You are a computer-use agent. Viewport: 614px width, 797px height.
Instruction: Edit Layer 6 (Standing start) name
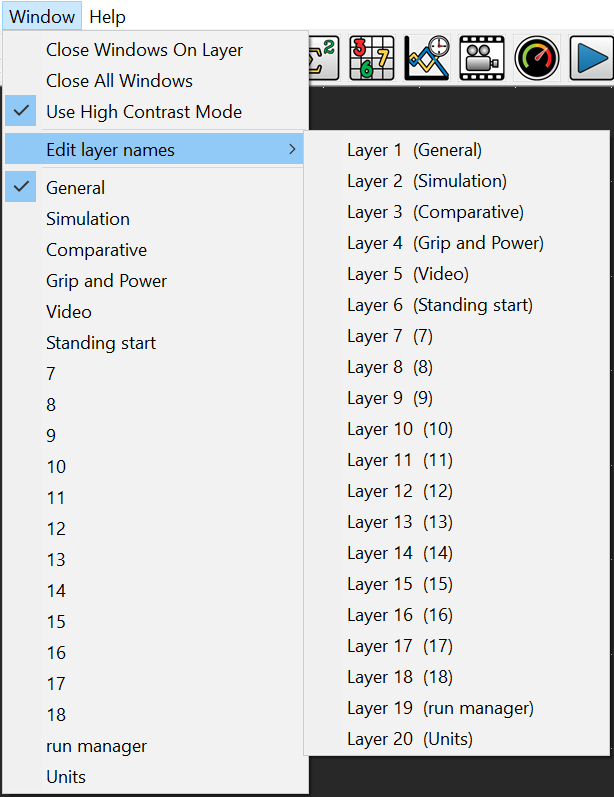[x=440, y=305]
